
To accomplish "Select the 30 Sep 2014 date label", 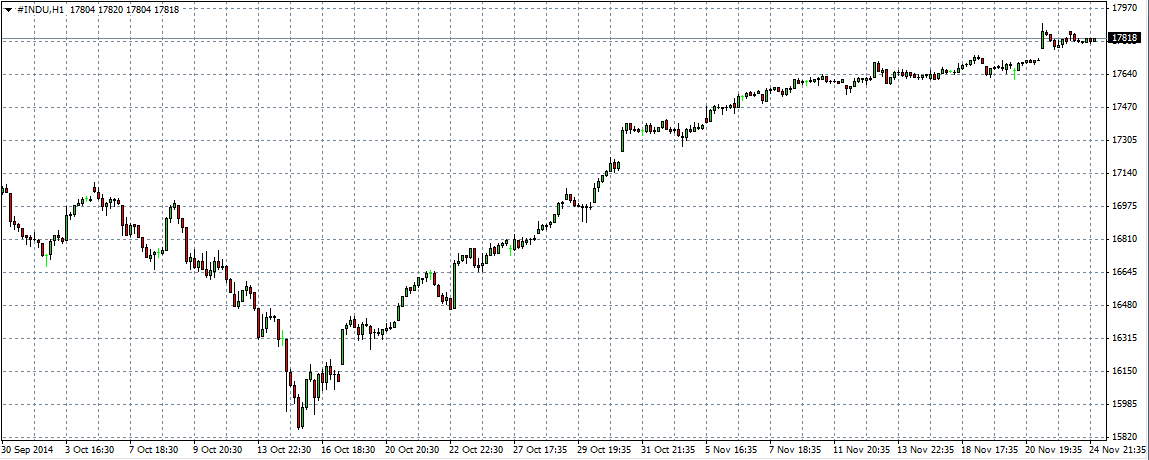I will click(x=28, y=451).
